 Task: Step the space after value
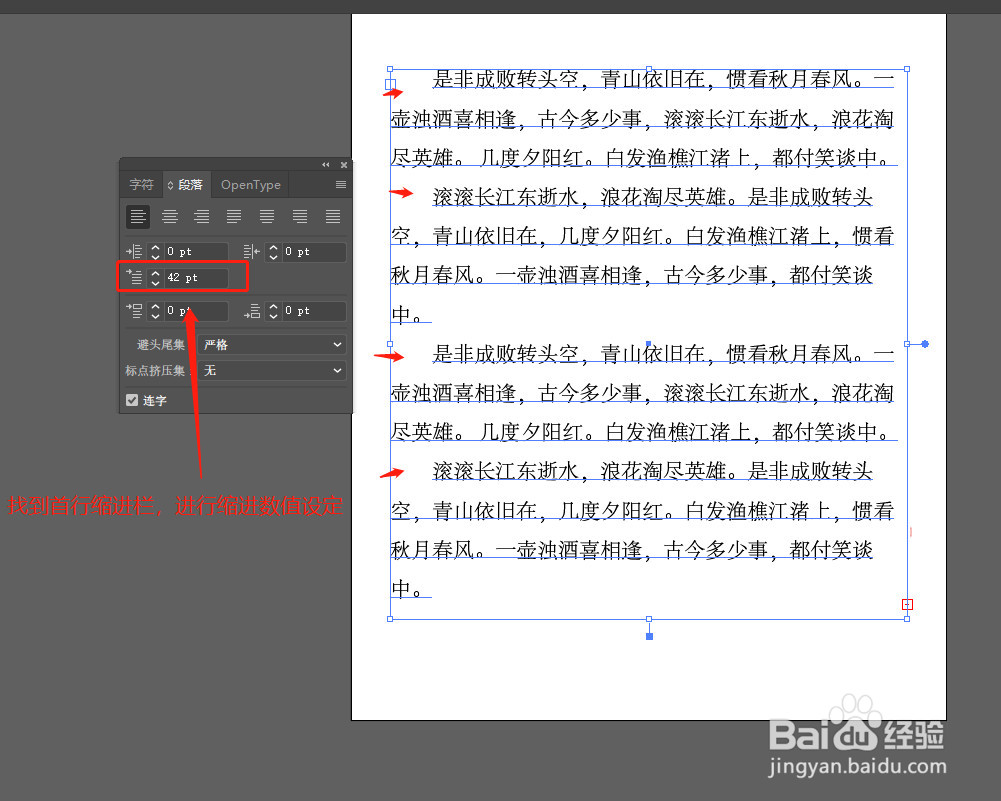point(273,311)
